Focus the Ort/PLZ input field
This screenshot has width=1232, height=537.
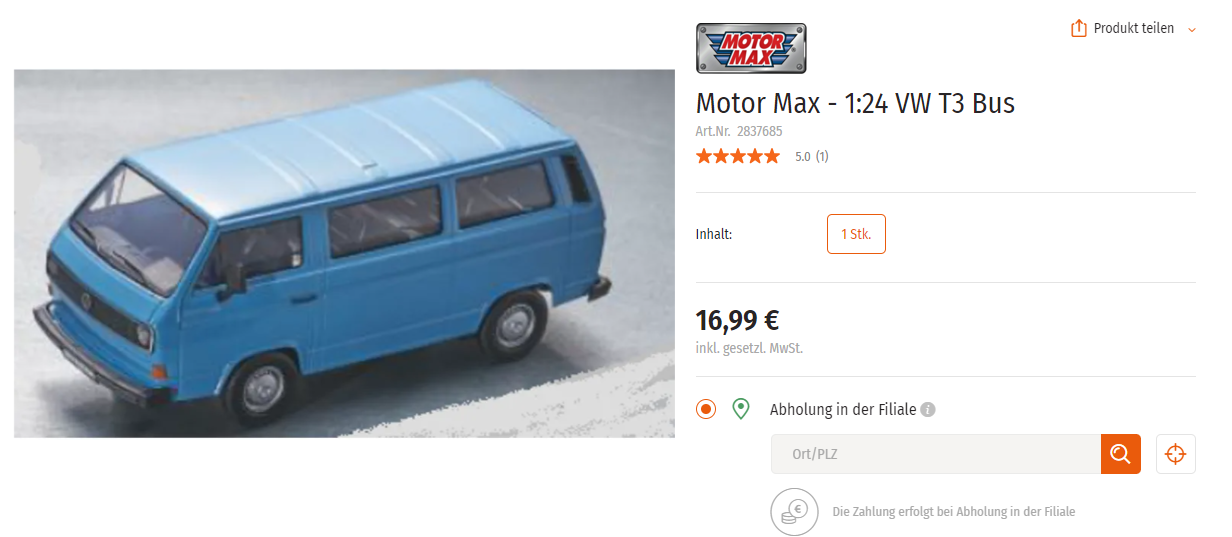tap(936, 454)
